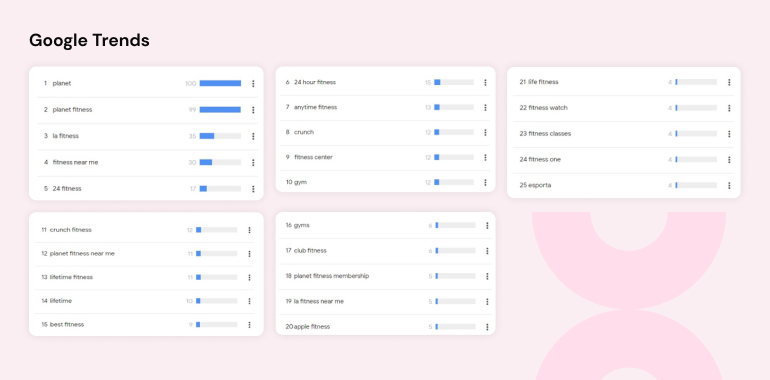Open options menu for crunch fitness row
This screenshot has height=380, width=770.
(249, 230)
